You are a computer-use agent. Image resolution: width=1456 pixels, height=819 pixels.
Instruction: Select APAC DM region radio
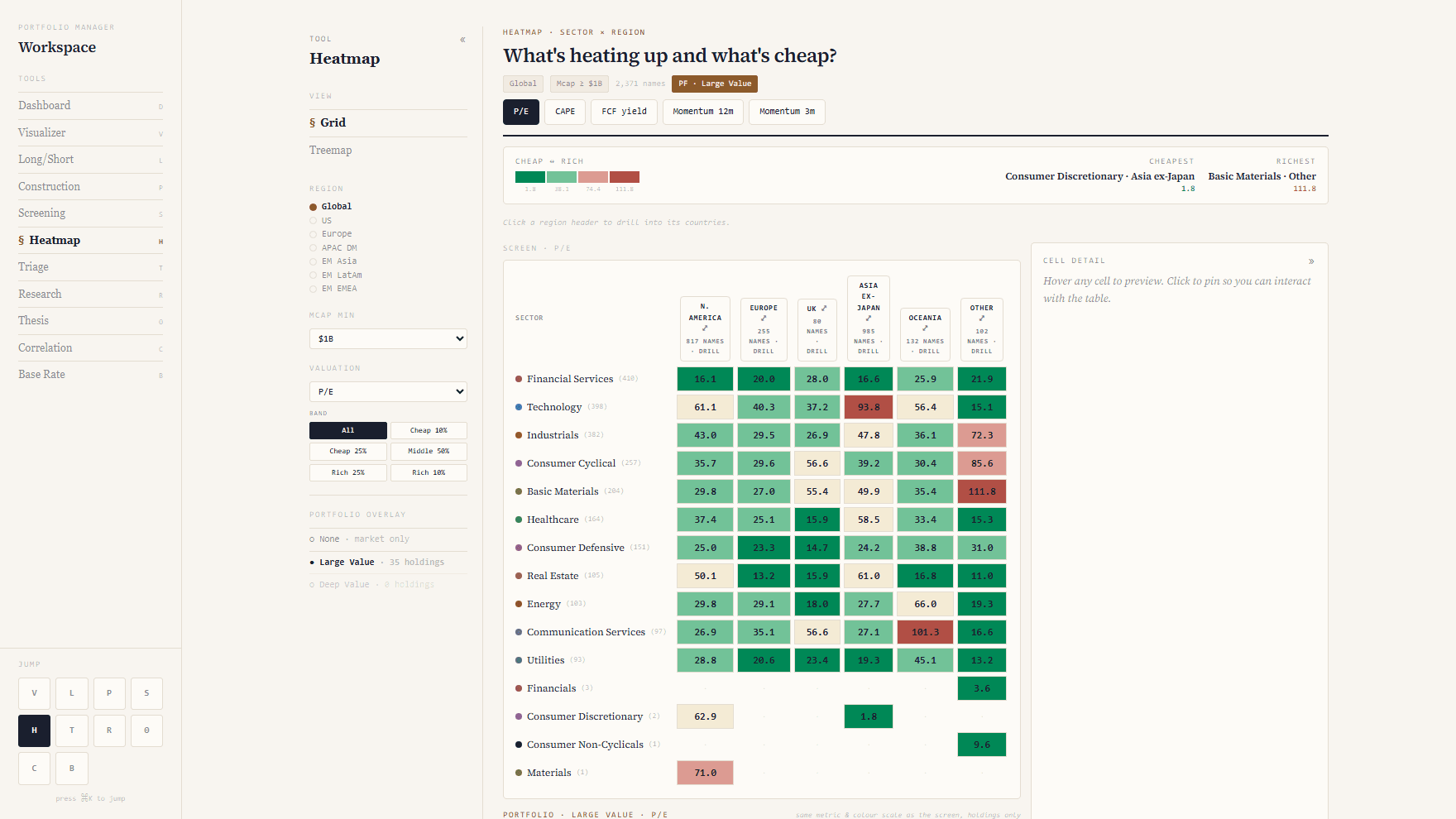[314, 248]
